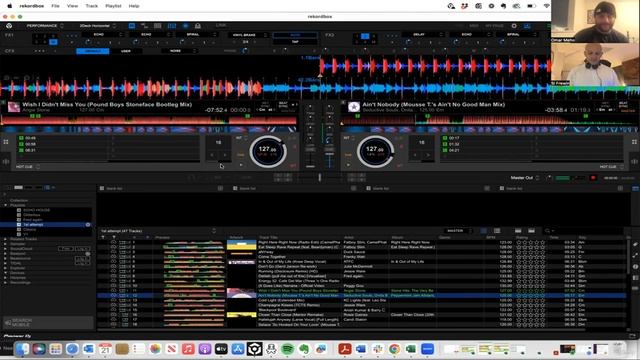Select the Champagne Kisses track row

tap(361, 305)
